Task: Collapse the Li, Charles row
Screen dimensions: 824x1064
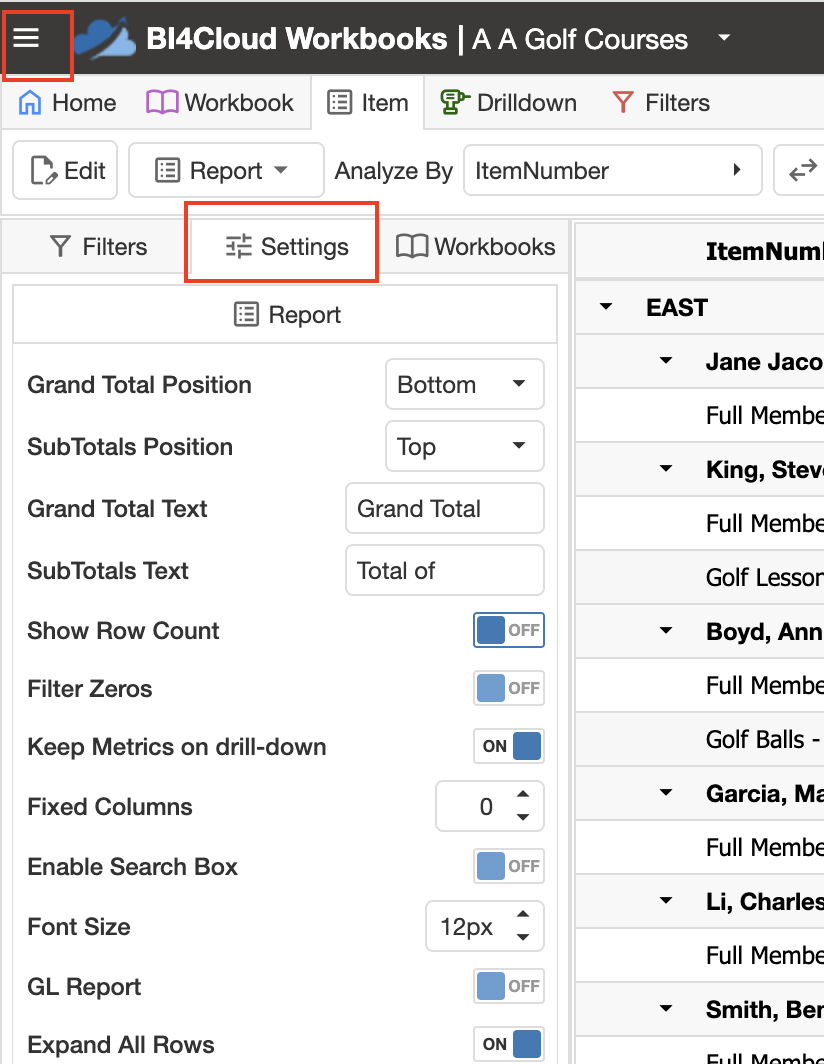Action: click(x=666, y=901)
